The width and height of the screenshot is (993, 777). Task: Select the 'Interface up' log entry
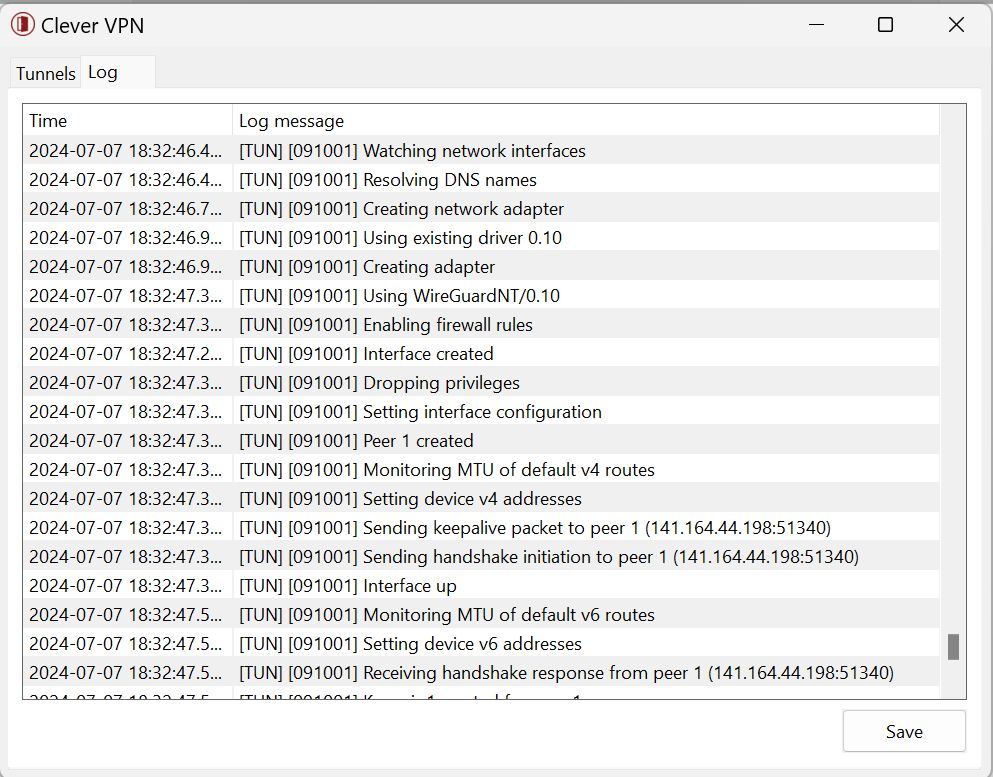tap(481, 586)
